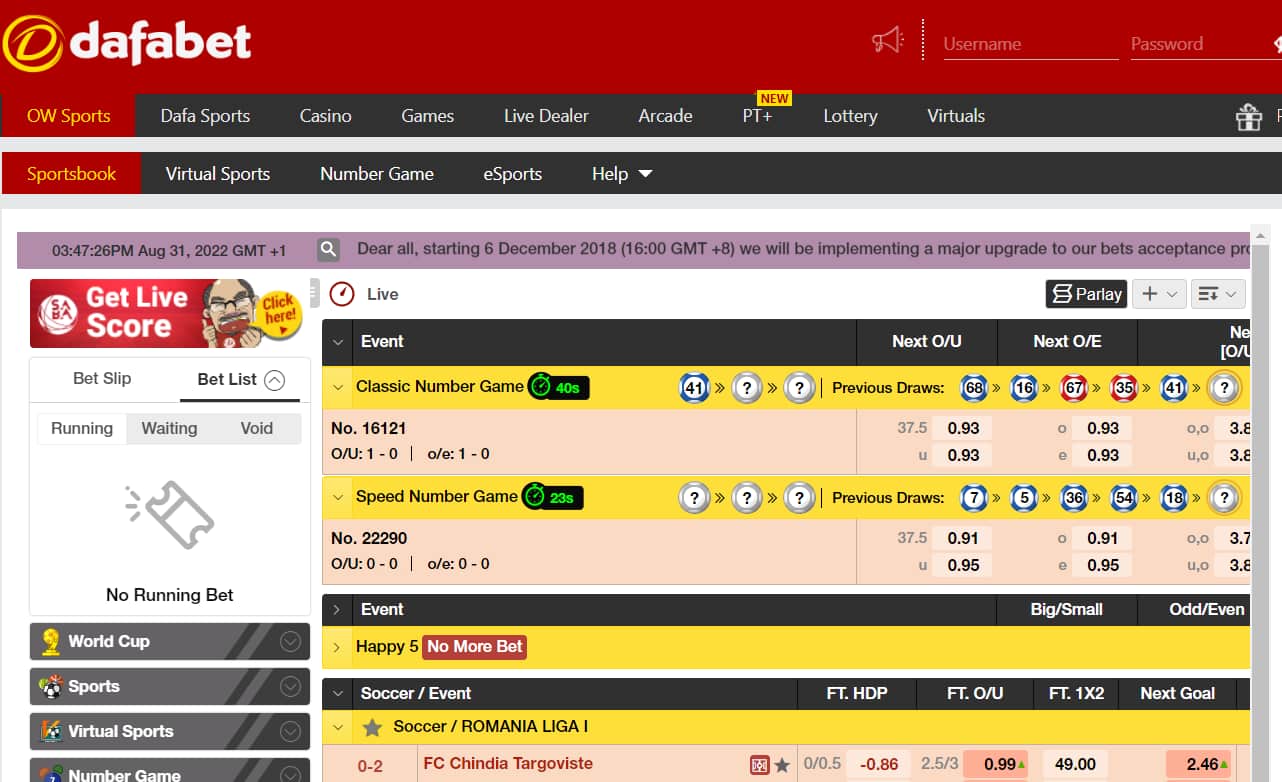The image size is (1282, 782).
Task: Expand the Happy 5 row
Action: tap(338, 647)
